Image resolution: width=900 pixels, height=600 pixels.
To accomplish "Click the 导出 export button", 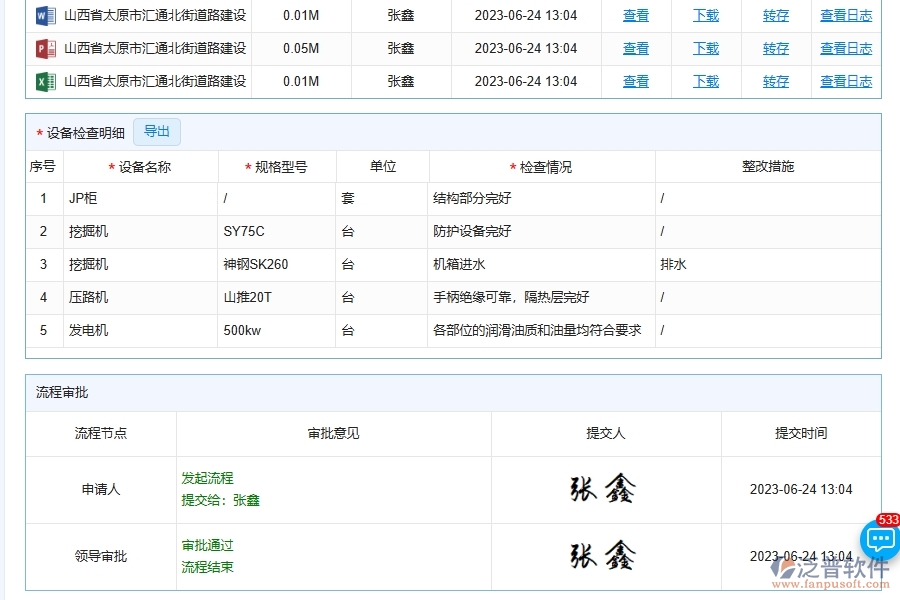I will [x=156, y=131].
